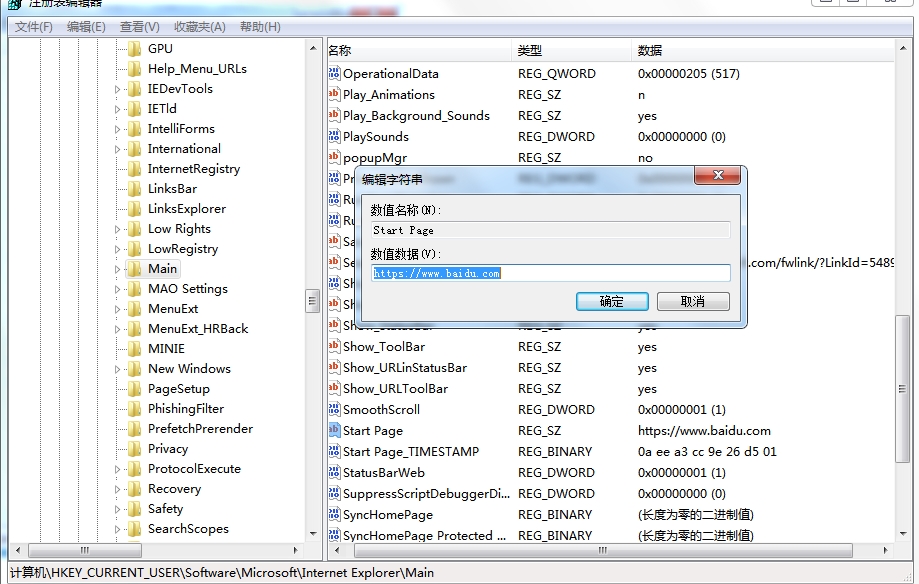Expand the MAO Settings tree node
Screen dimensions: 919x584
tap(117, 289)
